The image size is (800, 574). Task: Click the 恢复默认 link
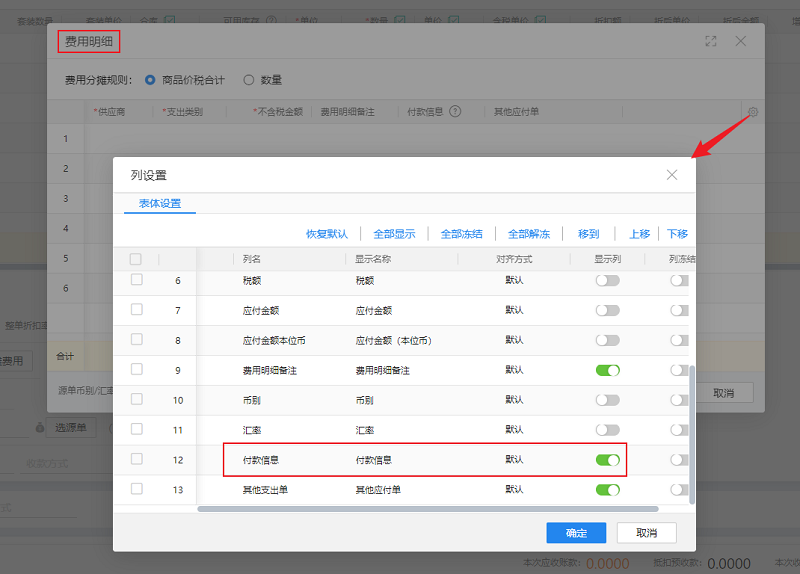[327, 234]
